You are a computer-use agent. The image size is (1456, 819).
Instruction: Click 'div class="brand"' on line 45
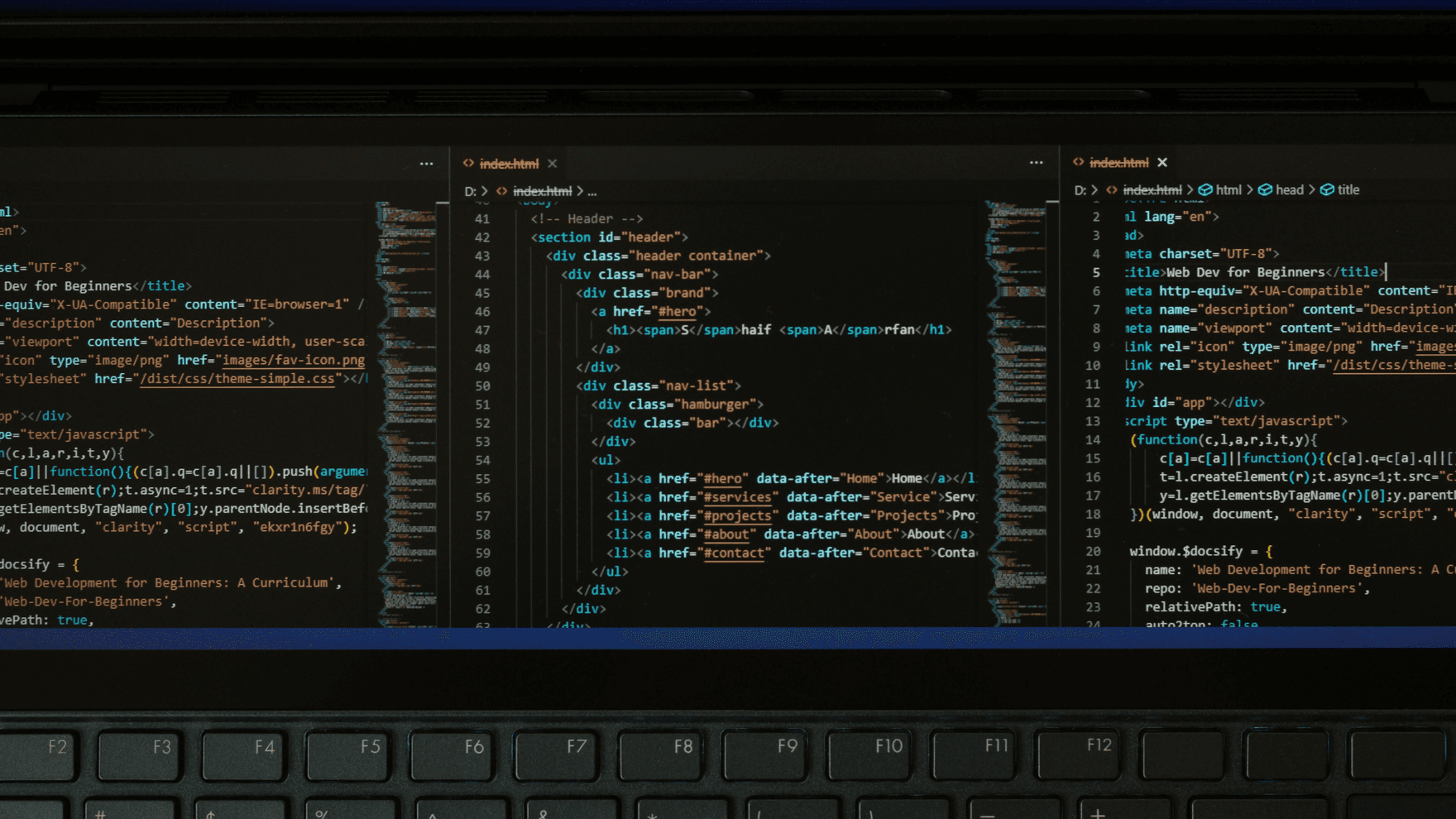pos(647,293)
